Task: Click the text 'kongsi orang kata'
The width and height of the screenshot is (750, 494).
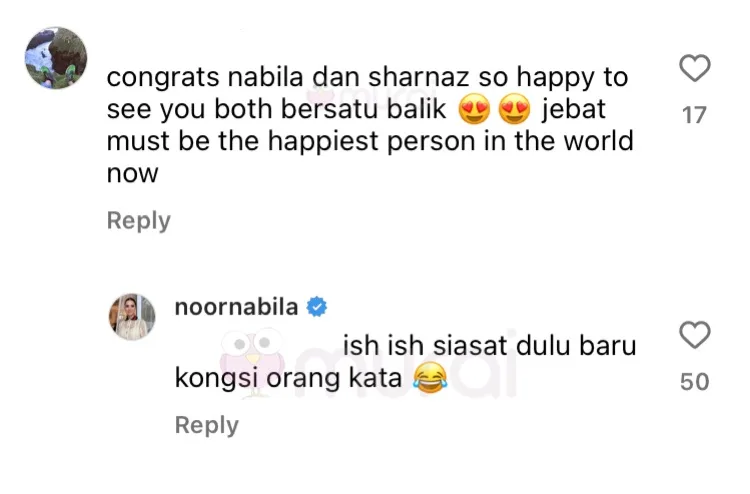Action: click(x=288, y=378)
